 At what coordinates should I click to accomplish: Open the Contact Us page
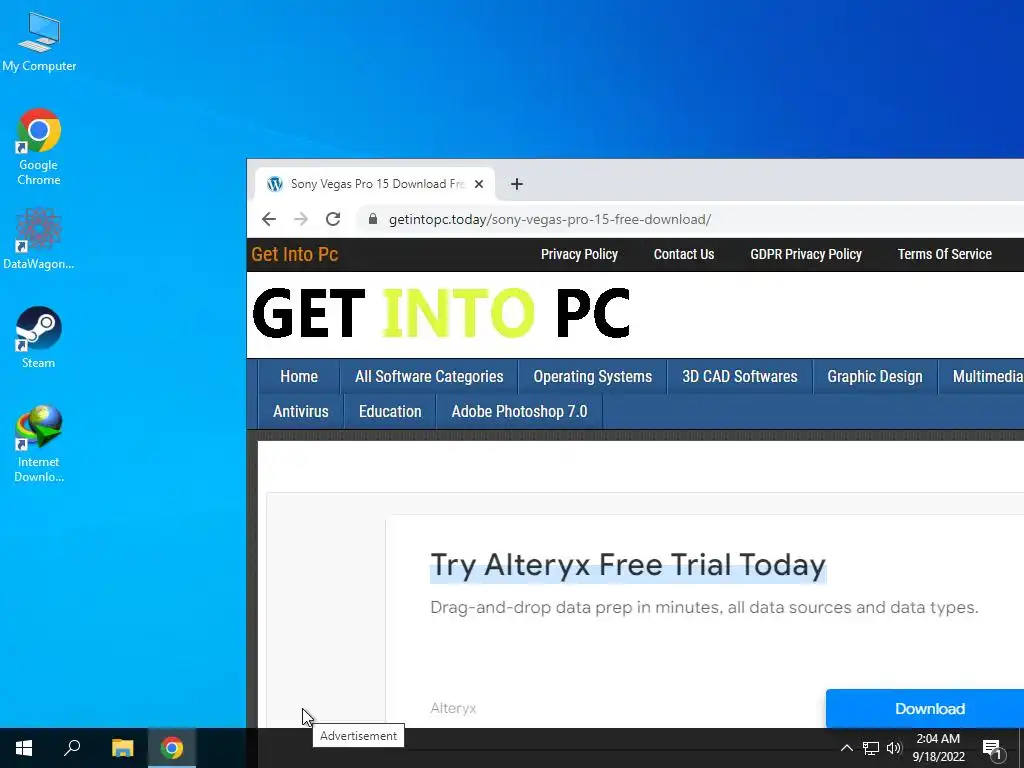(684, 254)
